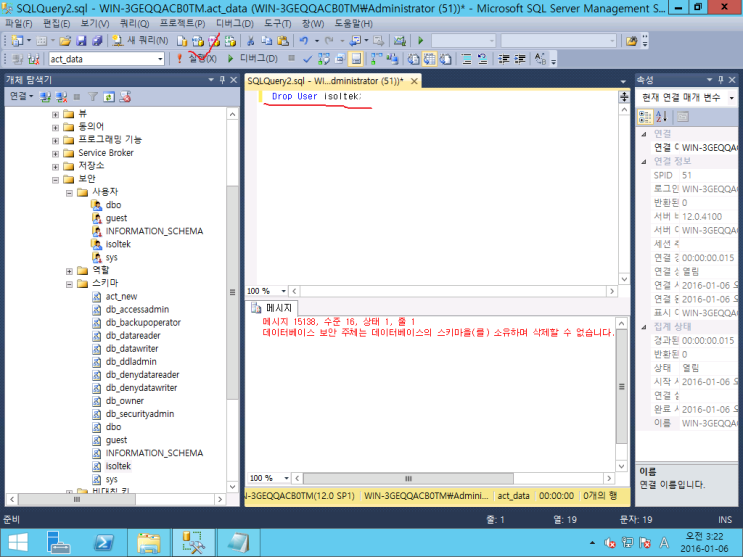
Task: Open Windows Start button
Action: (x=18, y=542)
